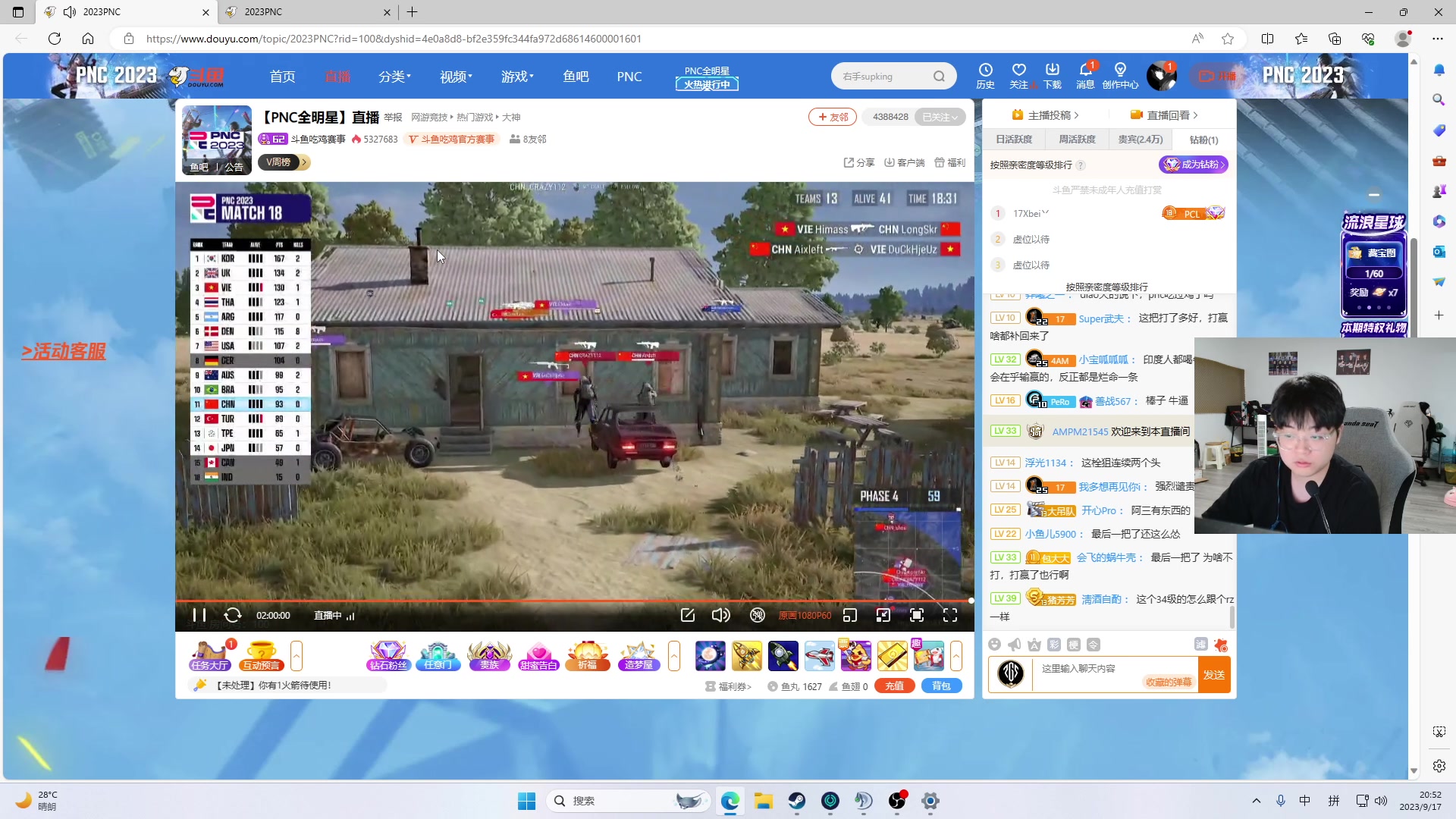
Task: Reload the stream with refresh icon
Action: click(233, 615)
